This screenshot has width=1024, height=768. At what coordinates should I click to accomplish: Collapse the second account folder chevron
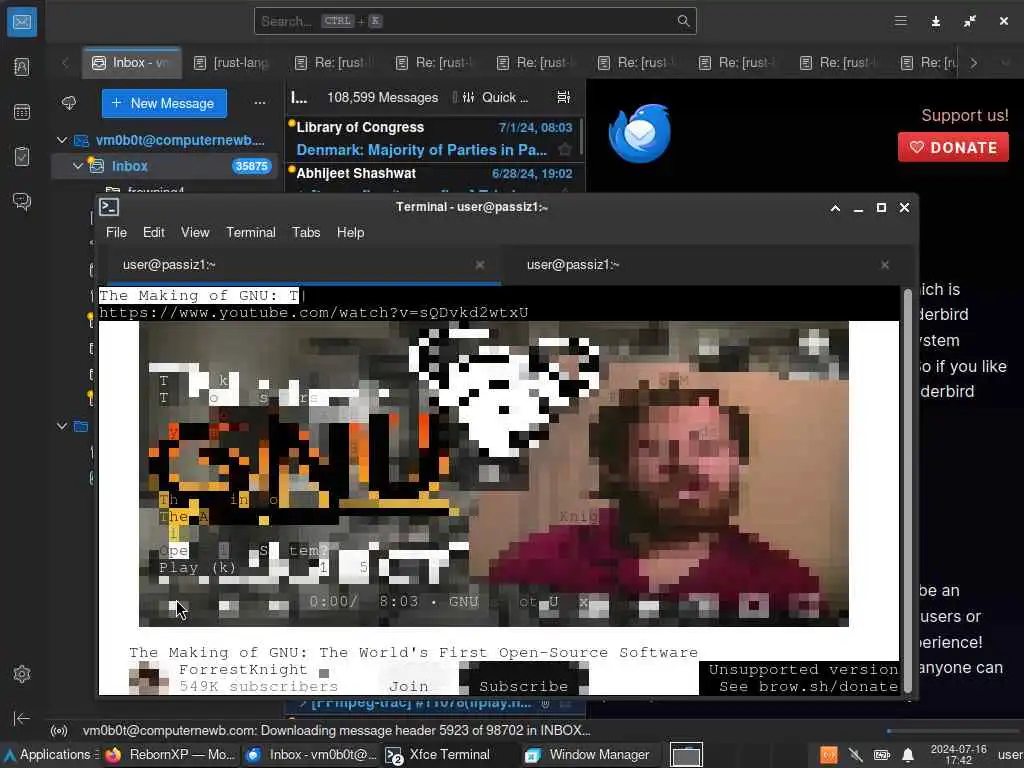(62, 426)
